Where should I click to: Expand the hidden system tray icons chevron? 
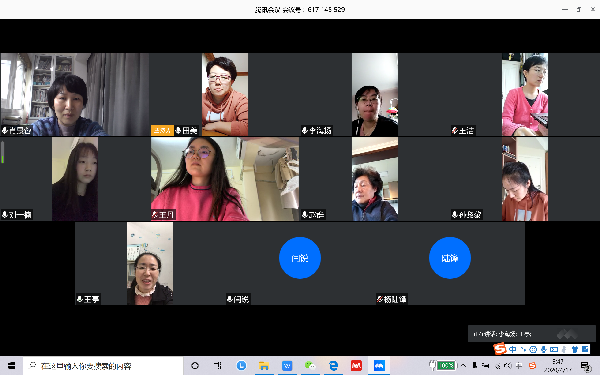coord(463,365)
